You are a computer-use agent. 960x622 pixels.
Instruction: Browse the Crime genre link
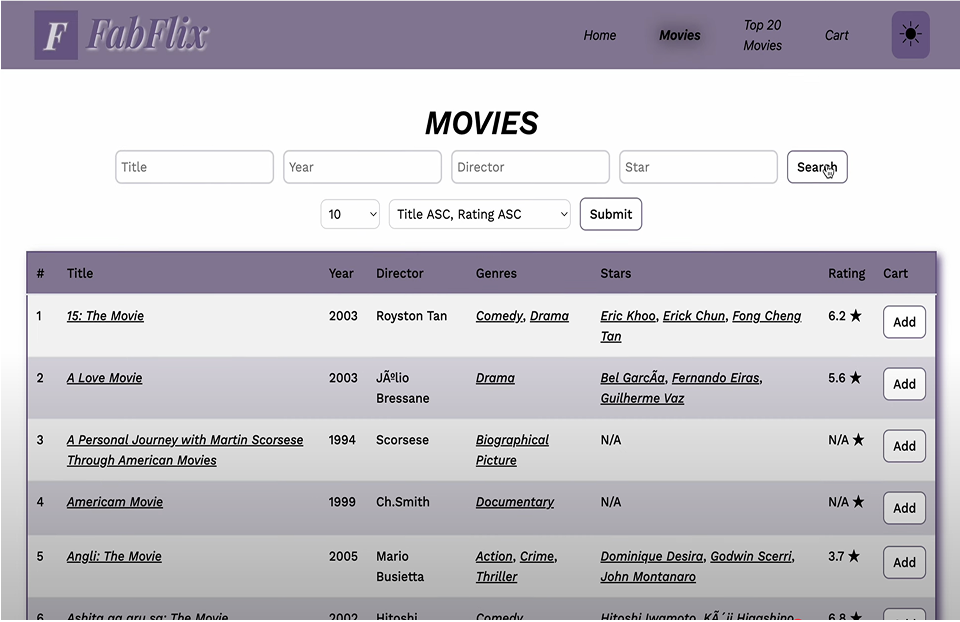(x=537, y=556)
